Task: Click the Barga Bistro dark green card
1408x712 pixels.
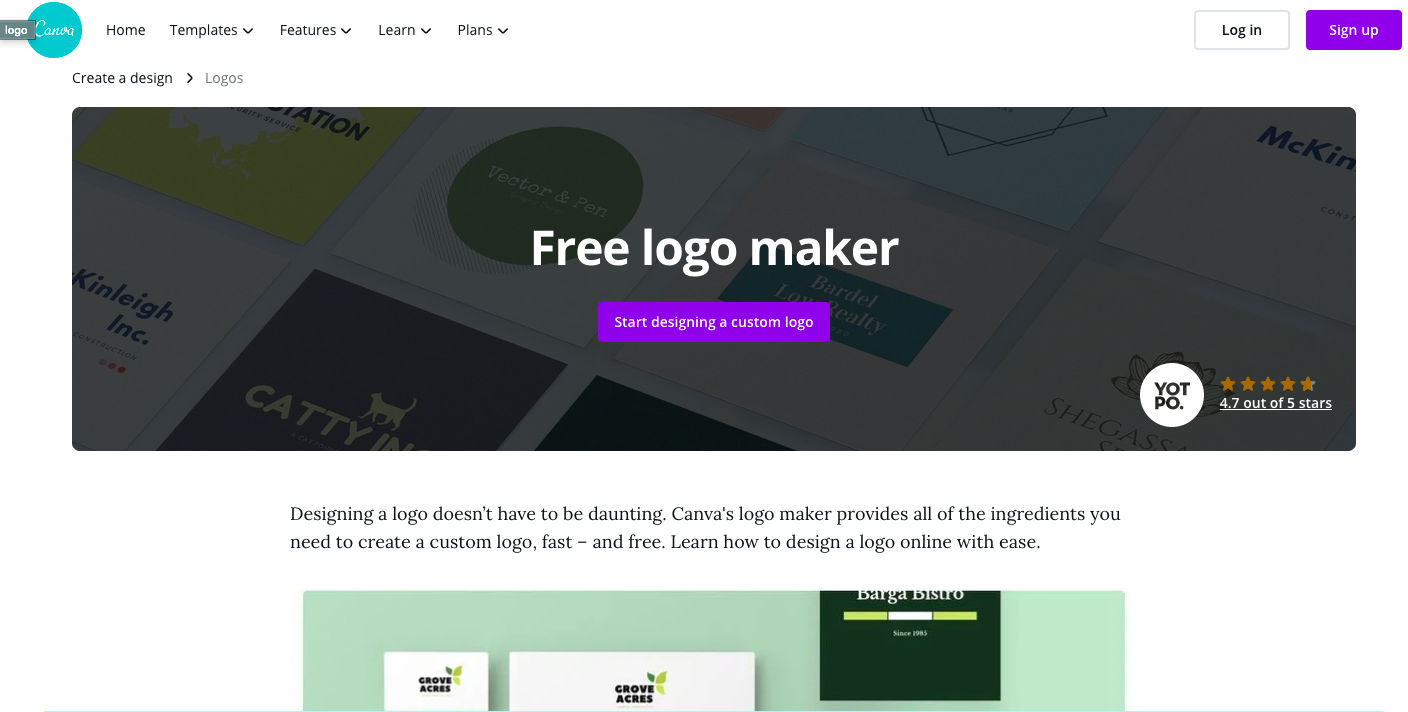Action: (x=910, y=645)
